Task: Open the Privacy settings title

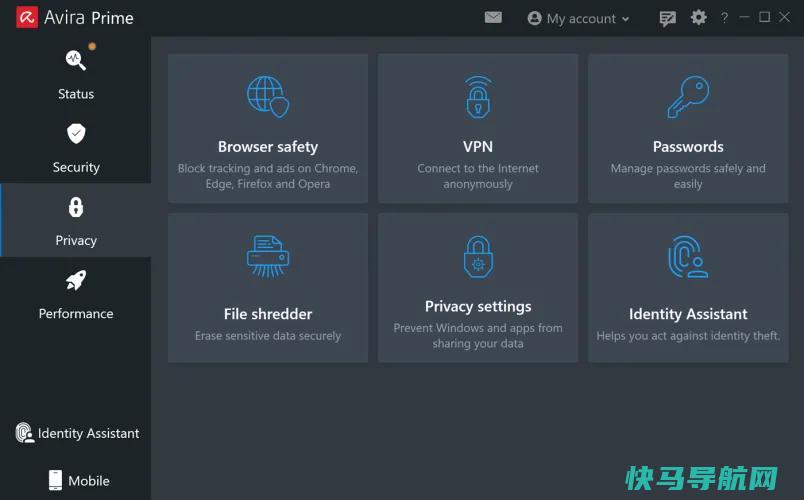Action: pyautogui.click(x=478, y=306)
